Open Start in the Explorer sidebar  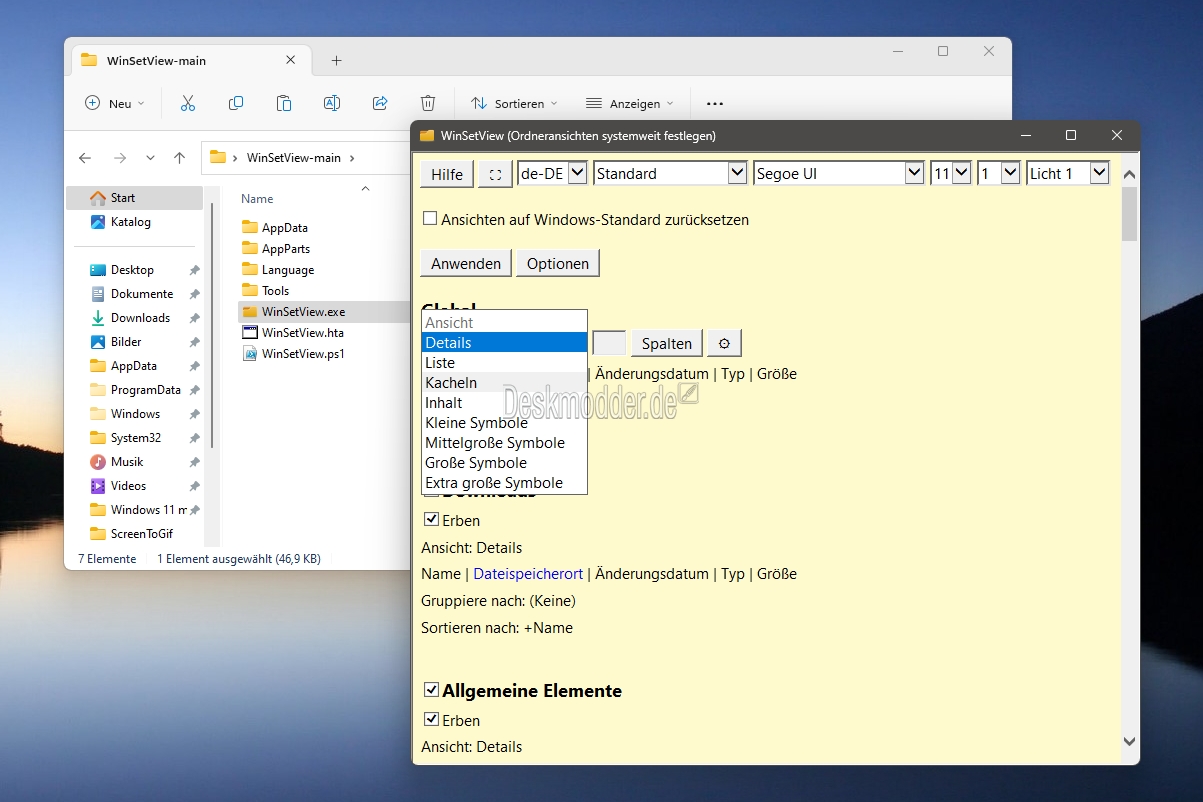click(134, 198)
